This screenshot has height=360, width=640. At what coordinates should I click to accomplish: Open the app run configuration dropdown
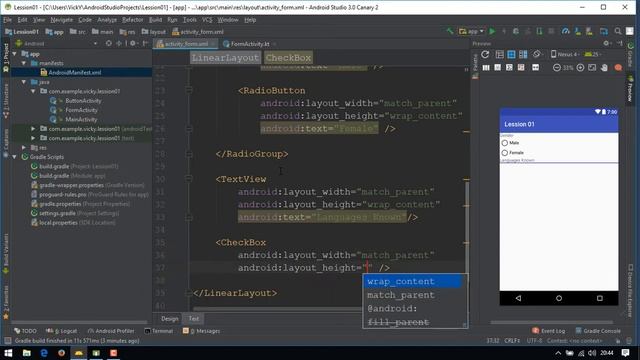point(472,31)
